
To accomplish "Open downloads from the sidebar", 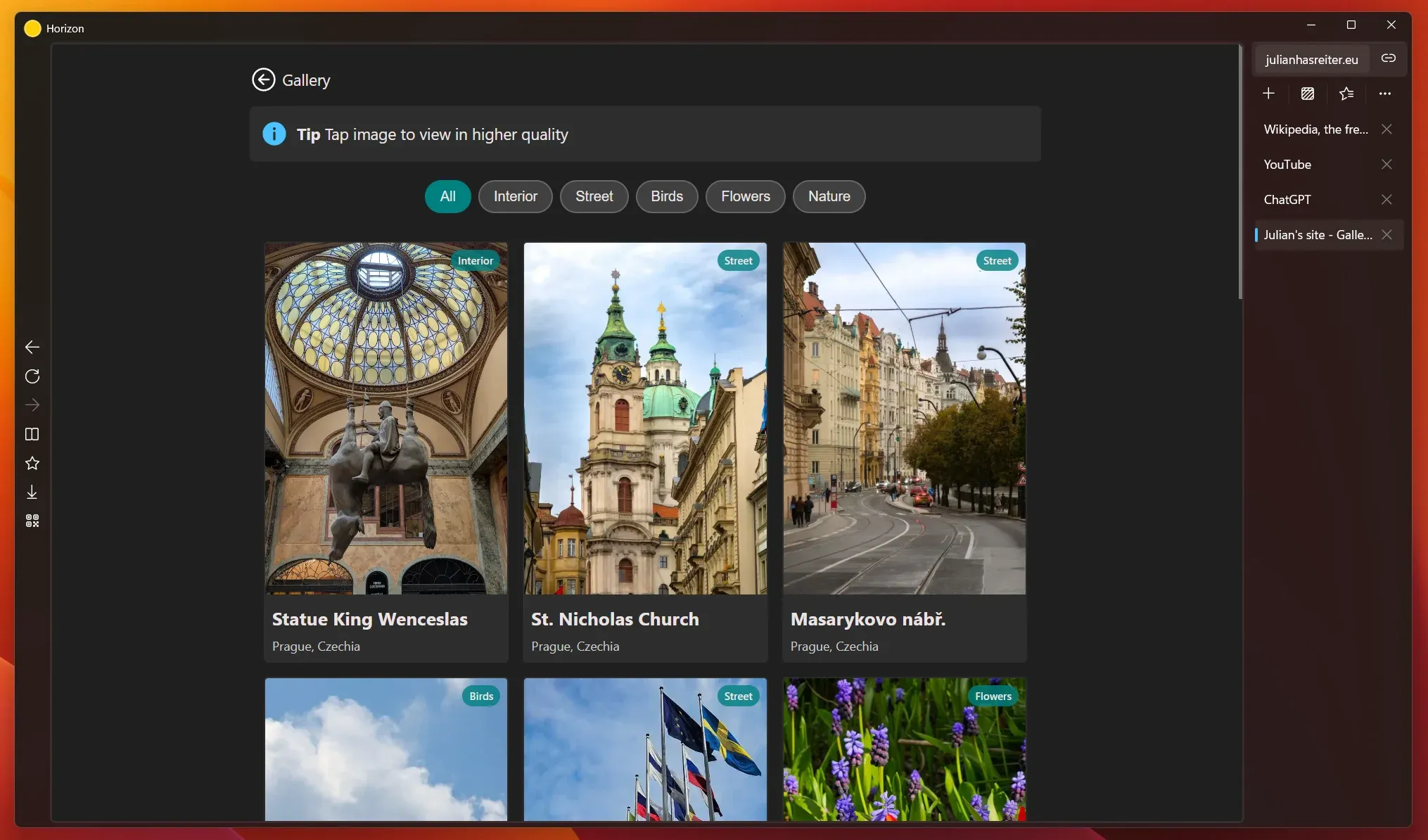I will pos(32,492).
